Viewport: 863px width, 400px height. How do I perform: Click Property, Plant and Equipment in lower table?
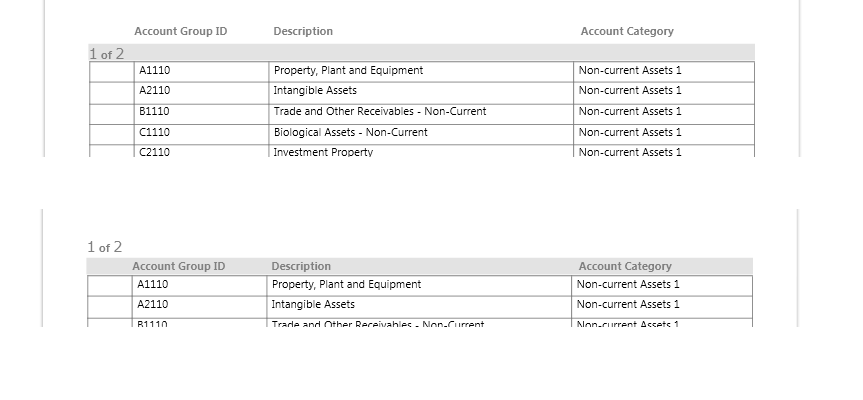click(346, 284)
